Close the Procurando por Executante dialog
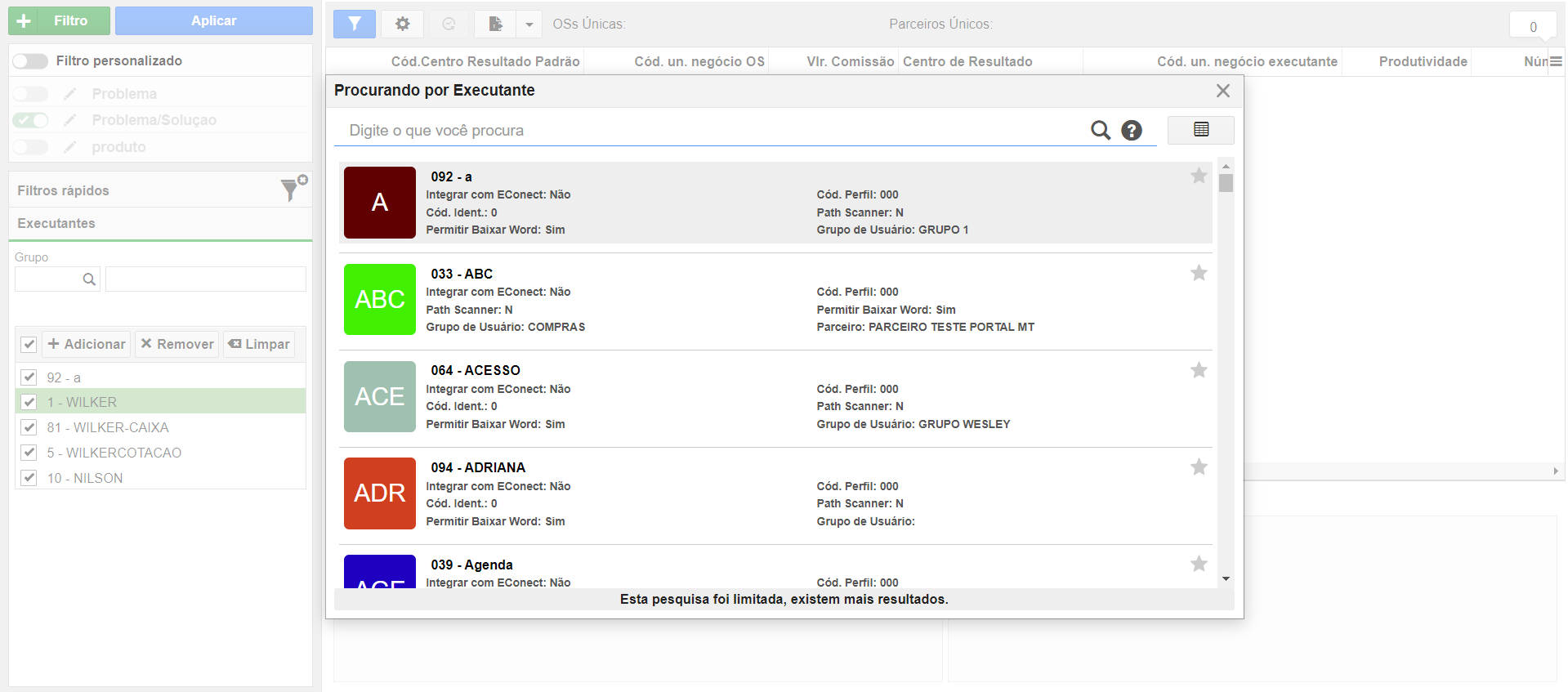Viewport: 1568px width, 692px height. (x=1223, y=91)
